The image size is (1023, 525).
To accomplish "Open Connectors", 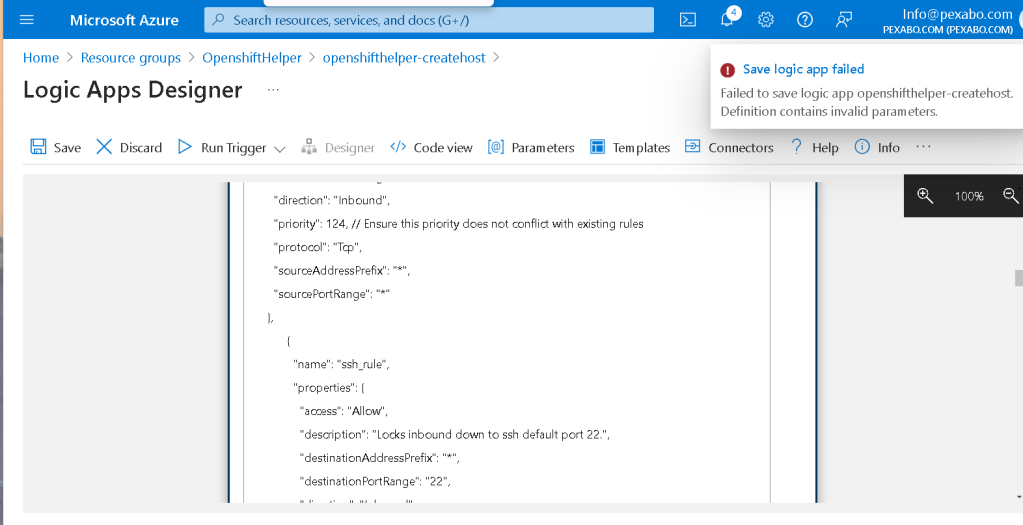I will (x=729, y=147).
